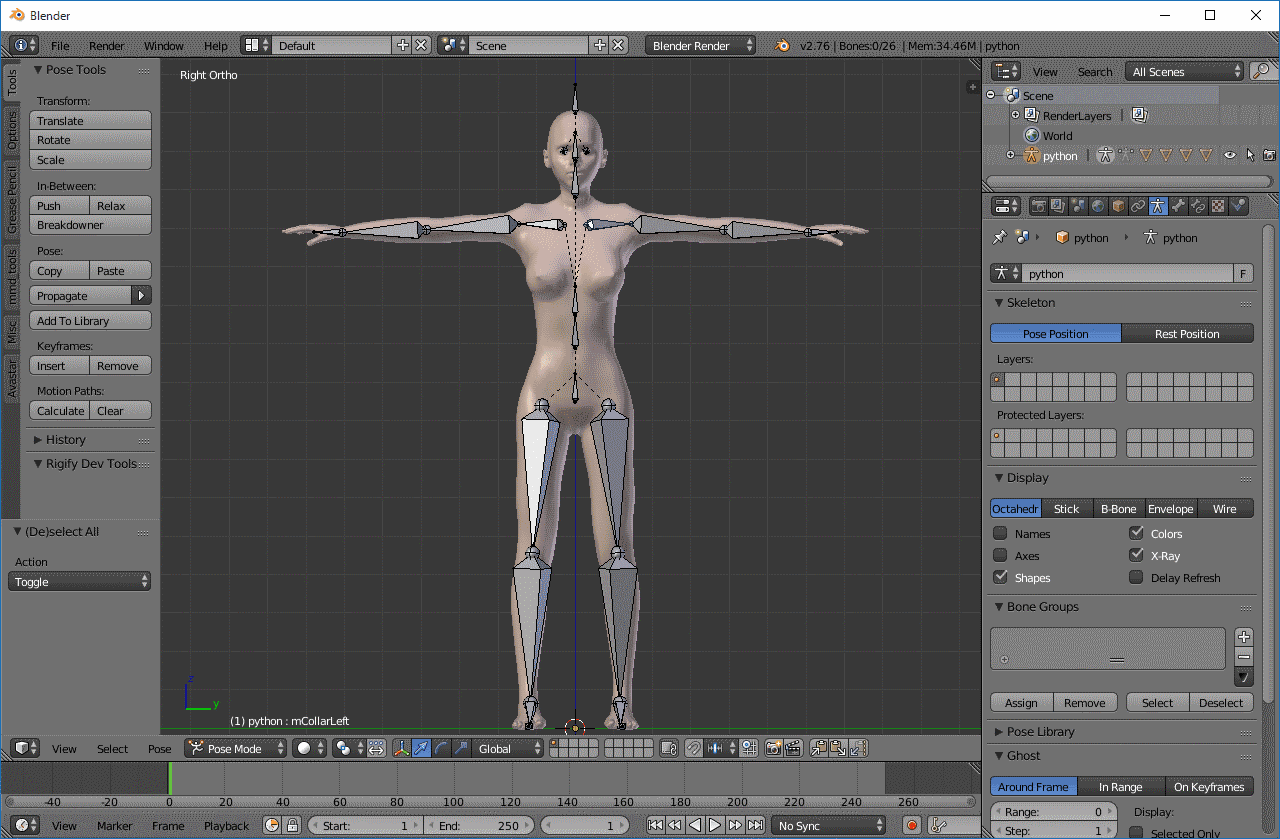Viewport: 1280px width, 839px height.
Task: Click the Rest Position button
Action: [1187, 334]
